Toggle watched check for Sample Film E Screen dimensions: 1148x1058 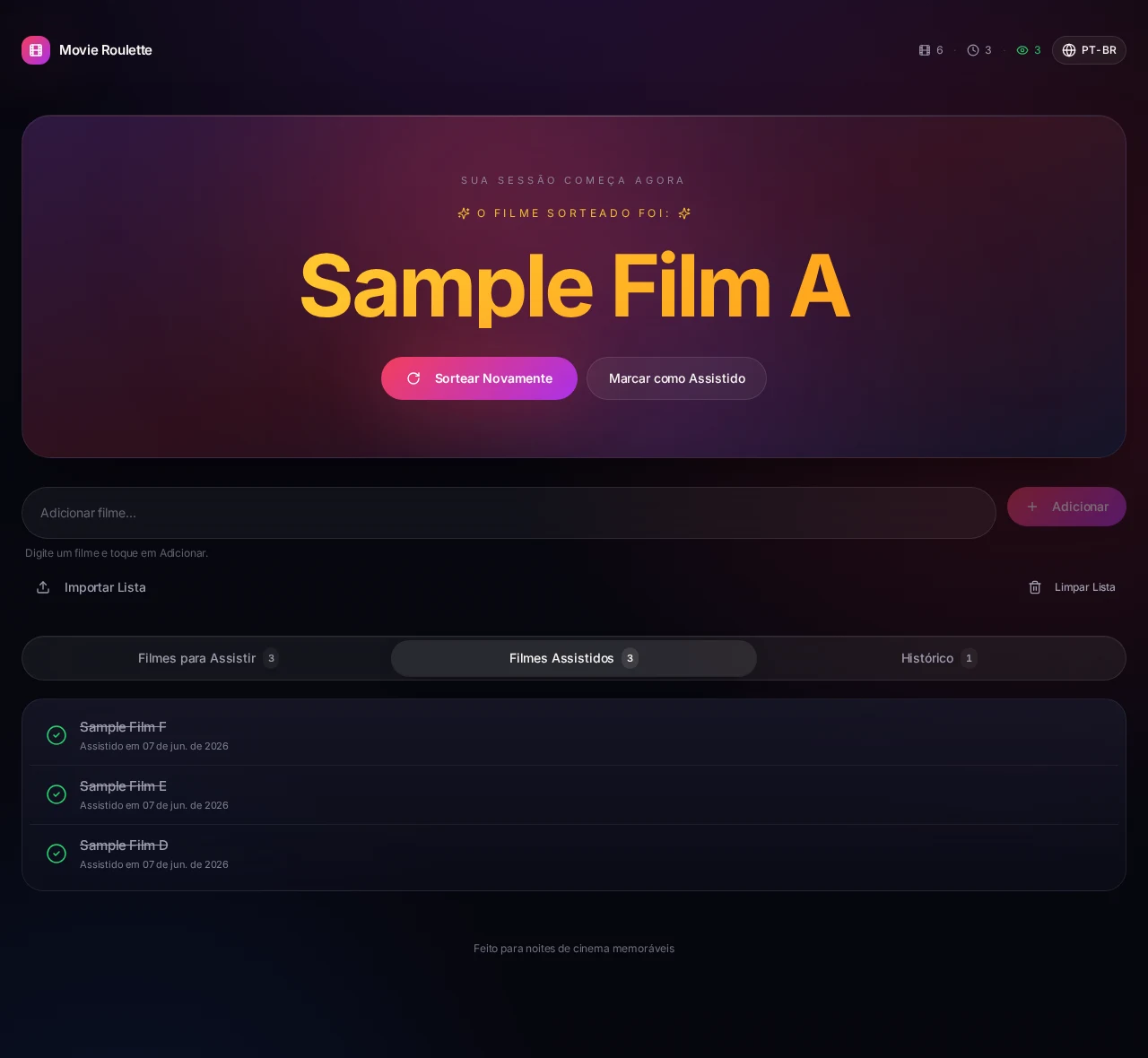point(57,794)
